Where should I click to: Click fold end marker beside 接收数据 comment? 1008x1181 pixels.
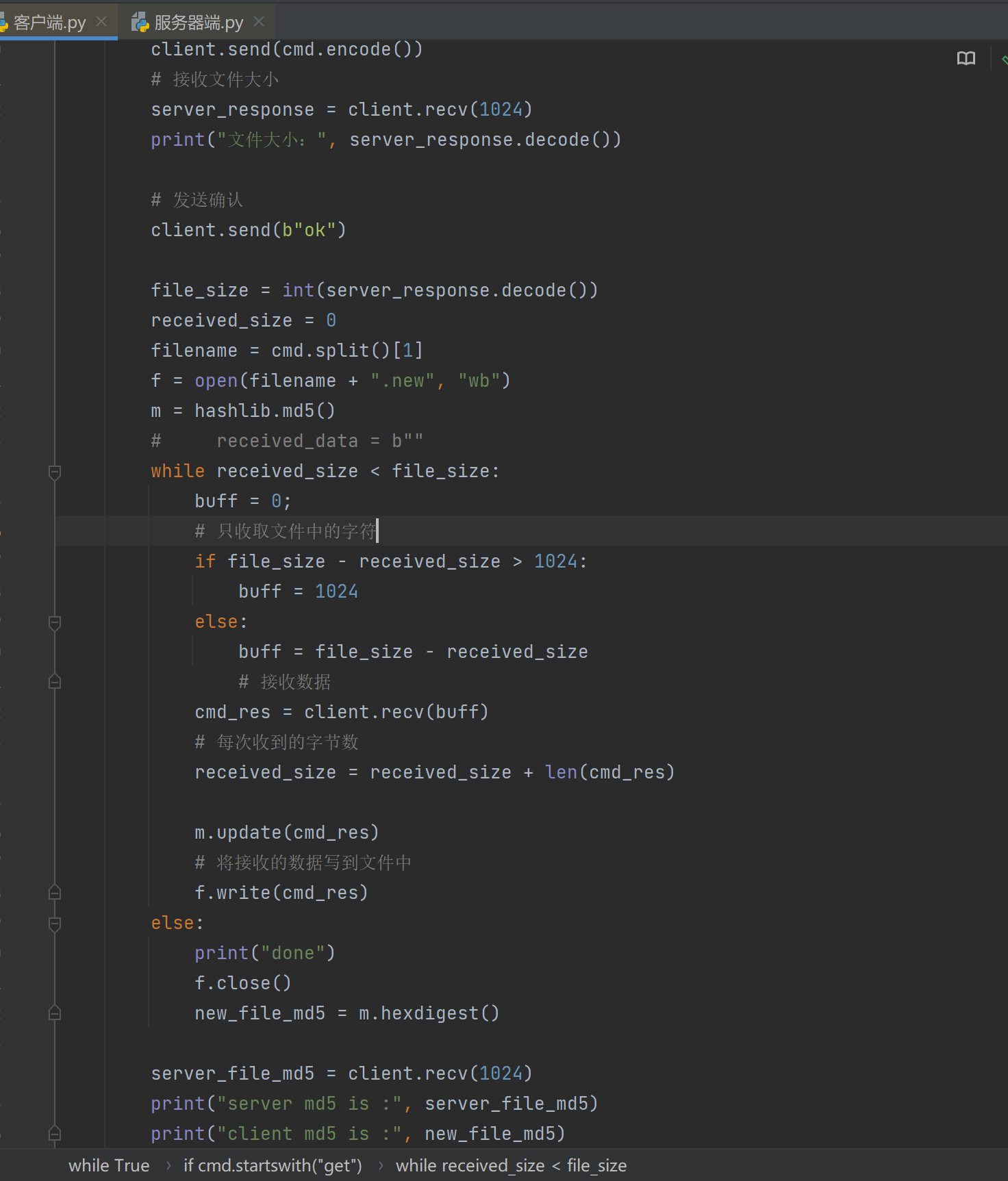pos(55,682)
